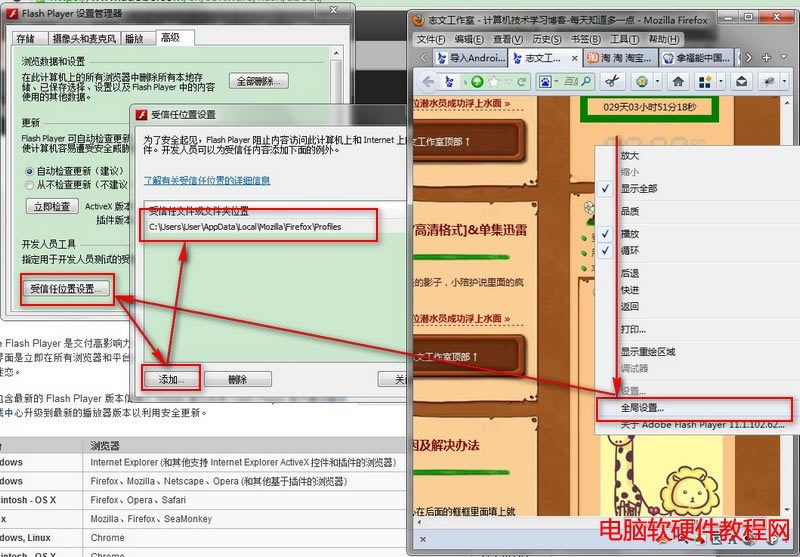This screenshot has height=557, width=800.
Task: Click the scissors screenshot toolbar icon
Action: pos(610,82)
